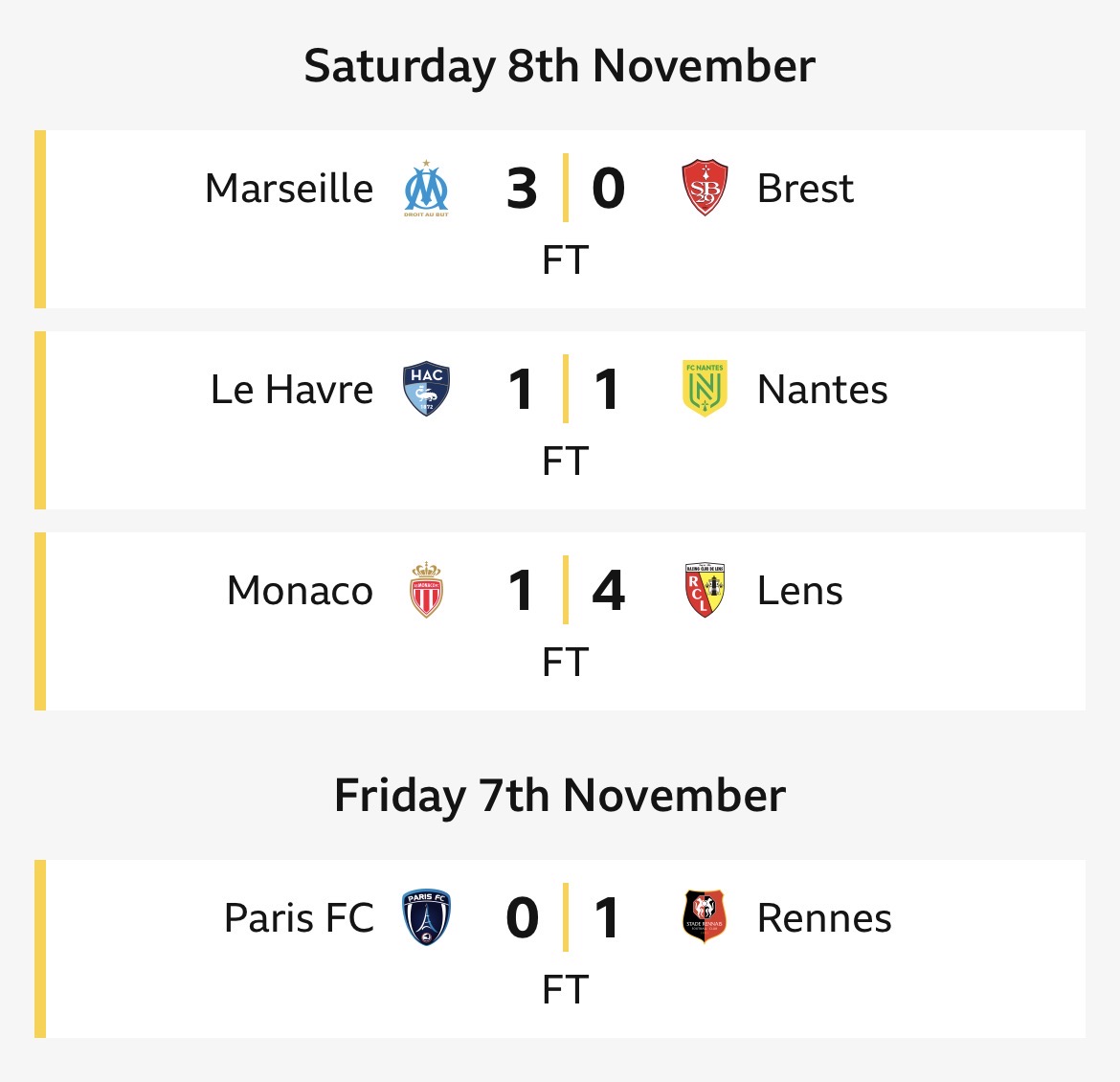This screenshot has height=1082, width=1120.
Task: Click the Monaco club crest
Action: click(426, 591)
